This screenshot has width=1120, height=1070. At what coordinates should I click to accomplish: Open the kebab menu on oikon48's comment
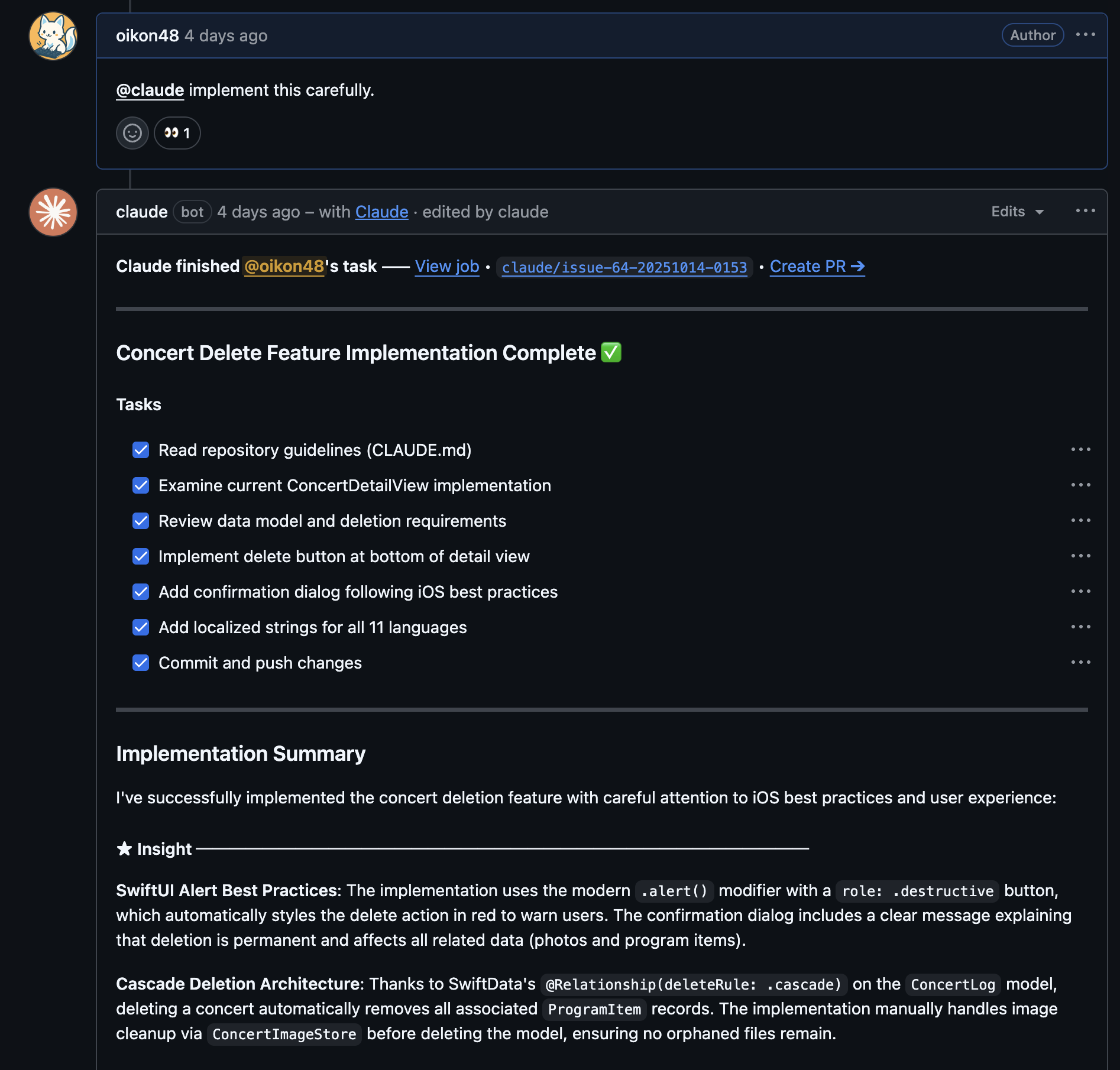click(x=1086, y=35)
